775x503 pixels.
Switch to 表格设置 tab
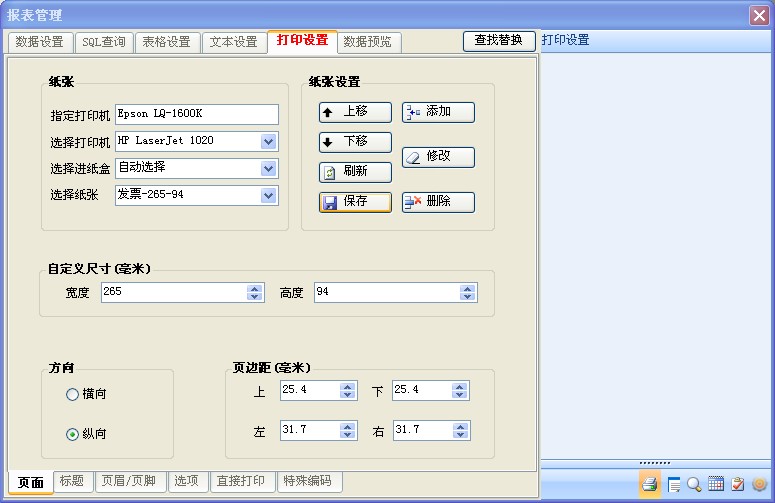(167, 42)
